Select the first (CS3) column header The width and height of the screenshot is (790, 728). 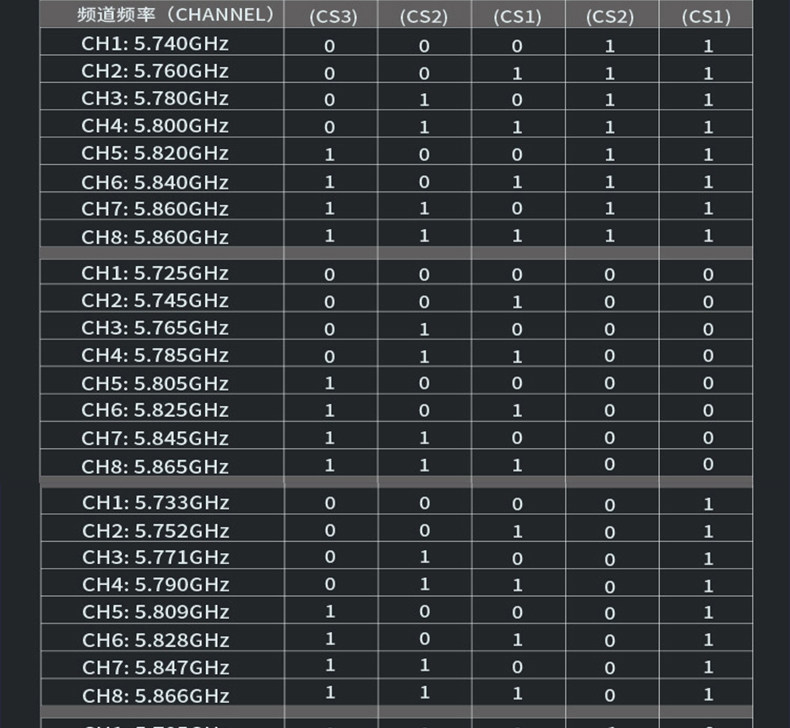333,17
